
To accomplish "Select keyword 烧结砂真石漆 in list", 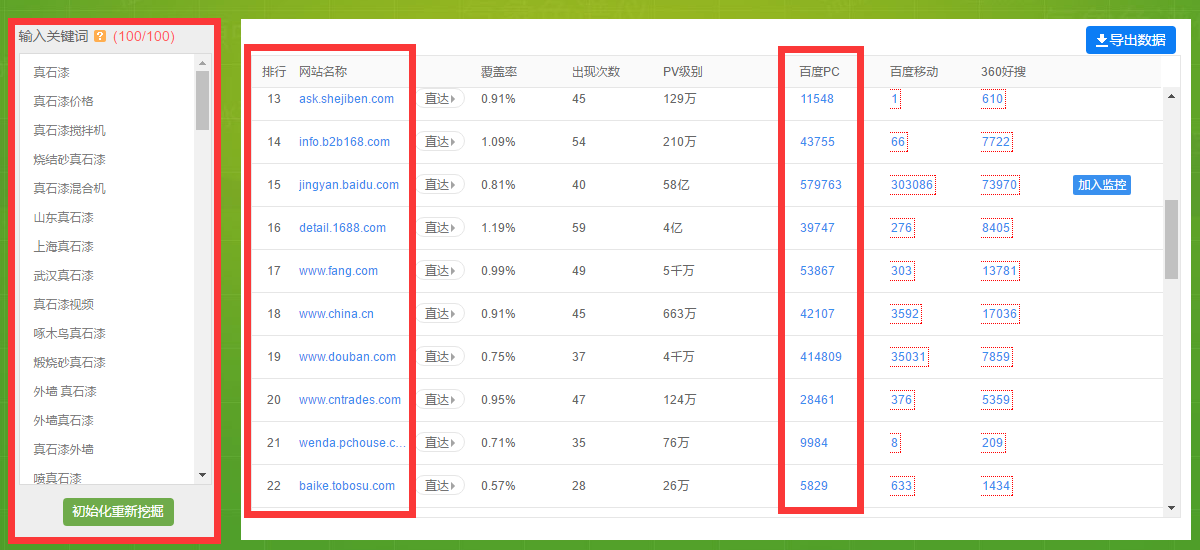I will pyautogui.click(x=69, y=159).
